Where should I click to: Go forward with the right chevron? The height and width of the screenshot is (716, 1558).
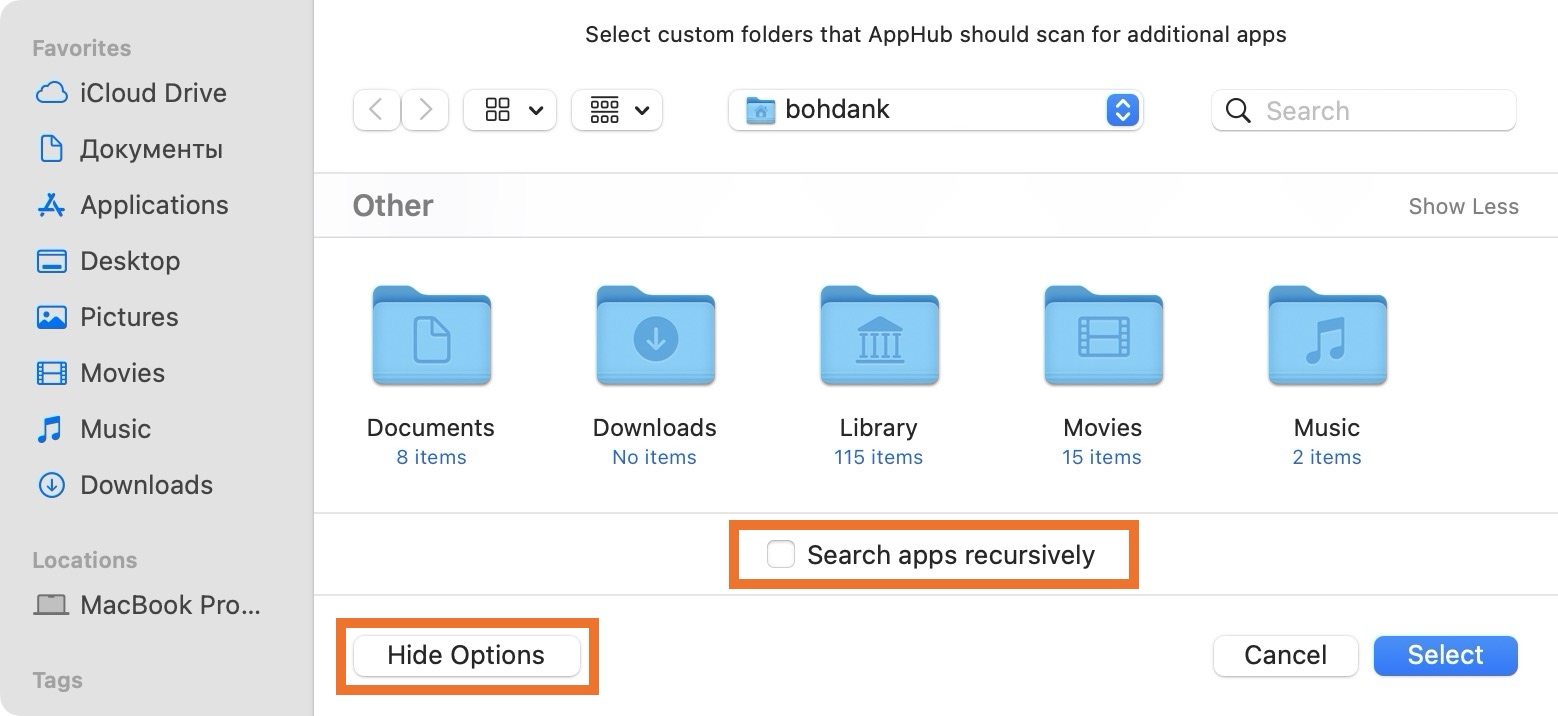click(x=425, y=110)
